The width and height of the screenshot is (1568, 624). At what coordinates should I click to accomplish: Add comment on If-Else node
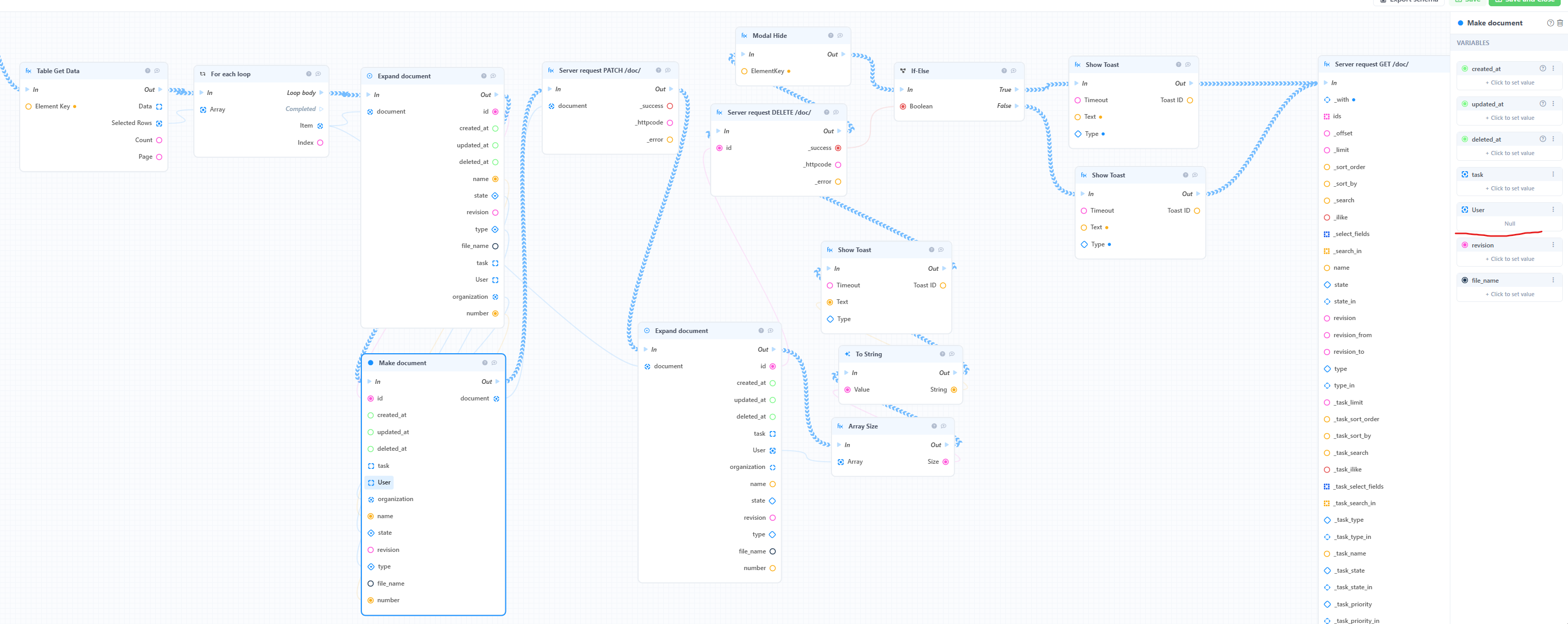[1013, 71]
